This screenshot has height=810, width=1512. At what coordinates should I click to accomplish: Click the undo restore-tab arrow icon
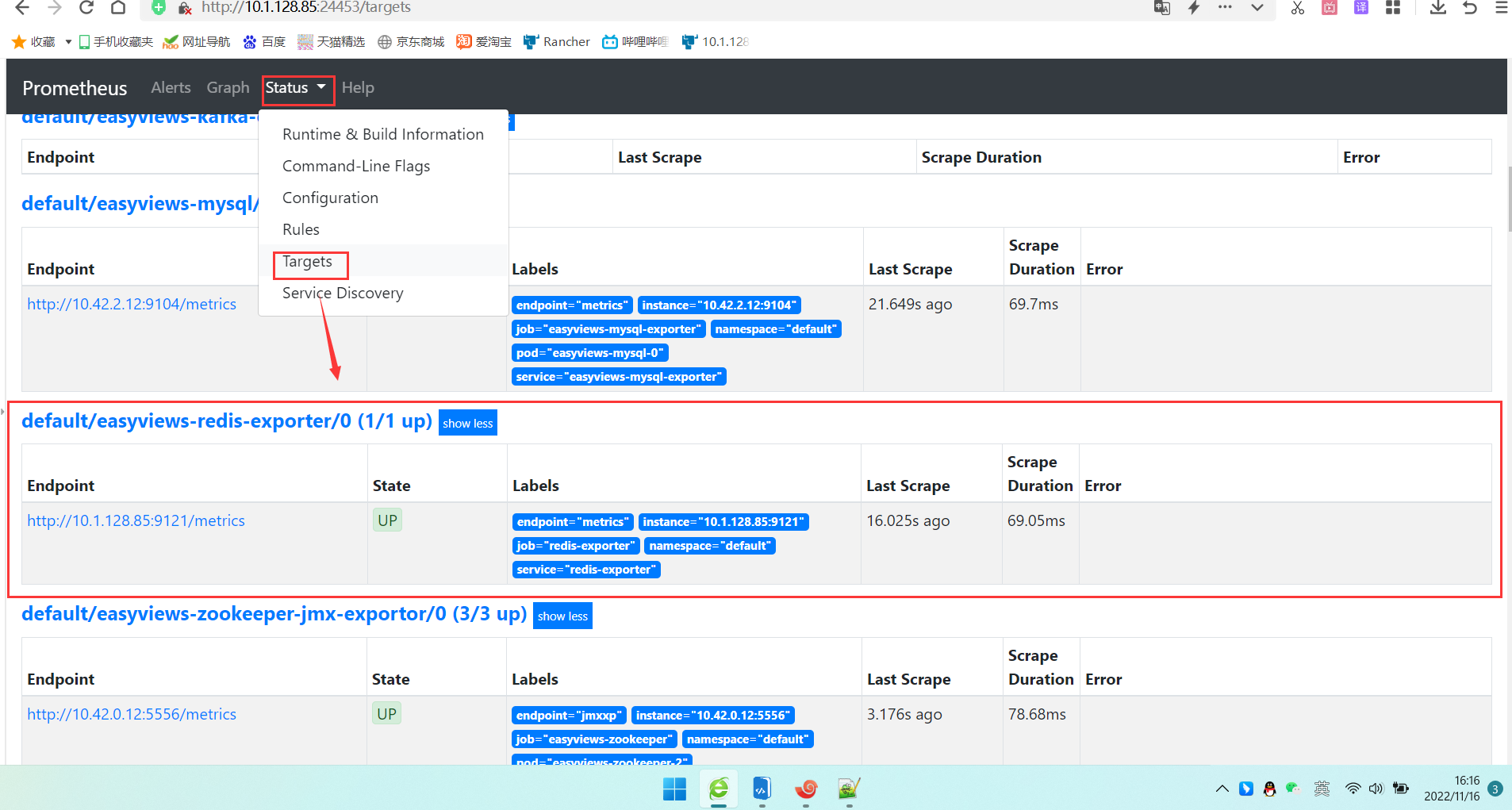(1470, 8)
